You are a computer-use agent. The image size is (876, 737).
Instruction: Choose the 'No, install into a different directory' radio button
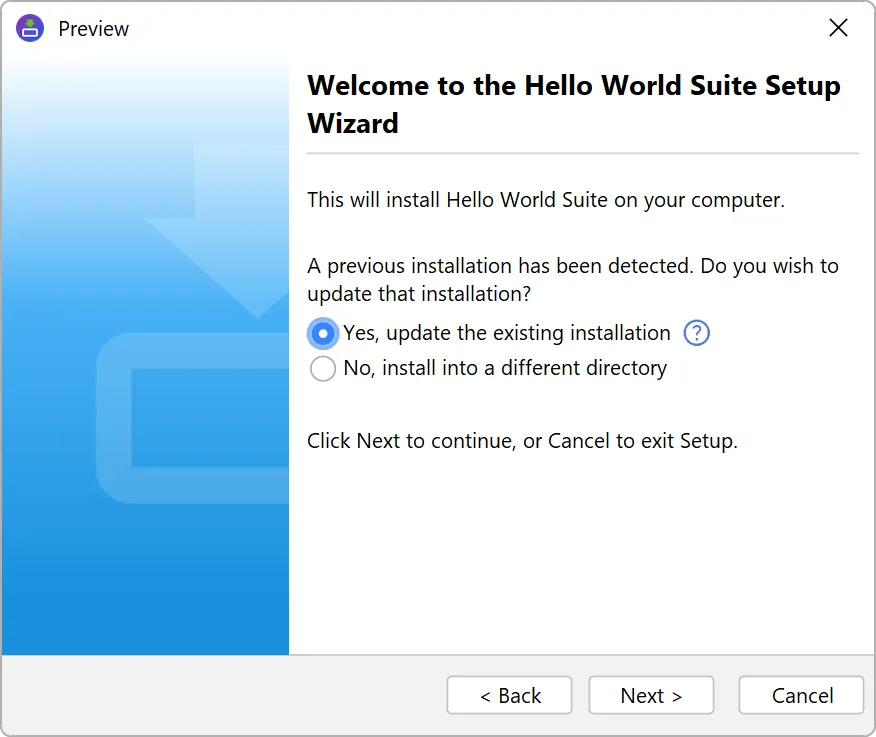[323, 369]
